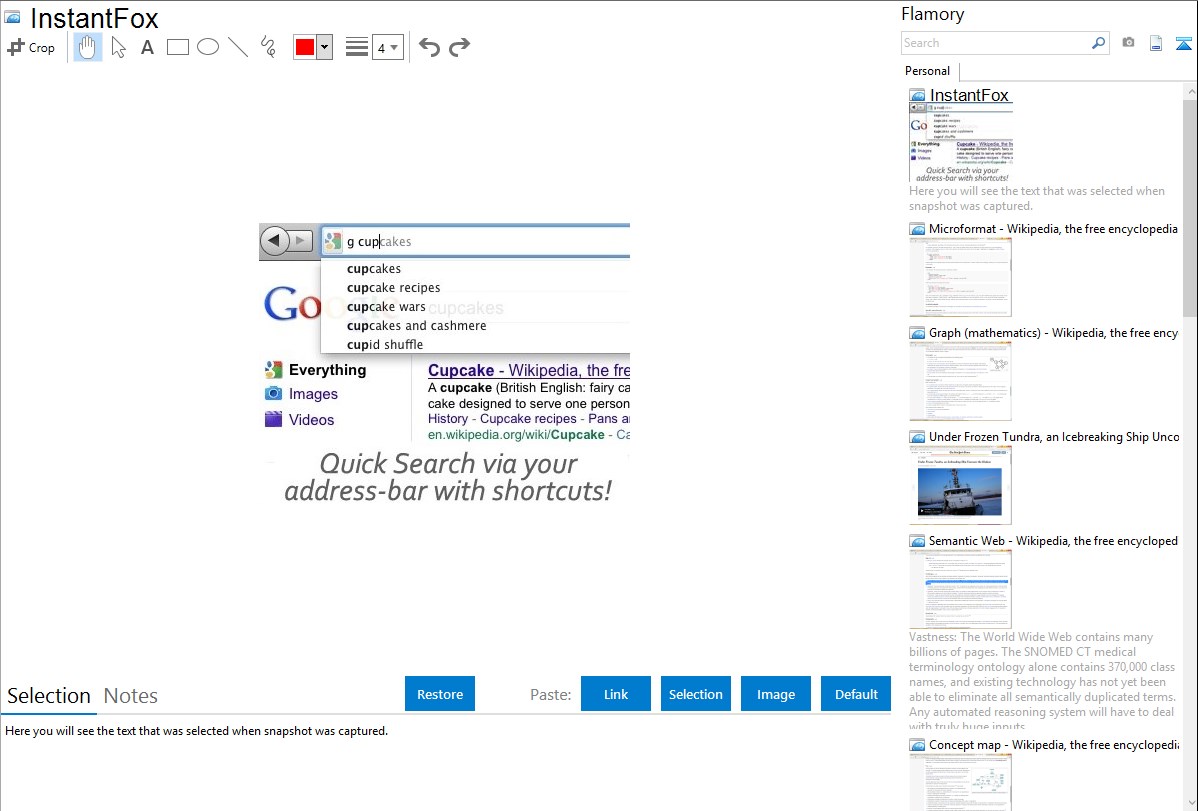
Task: Click the camera capture icon
Action: point(1128,43)
